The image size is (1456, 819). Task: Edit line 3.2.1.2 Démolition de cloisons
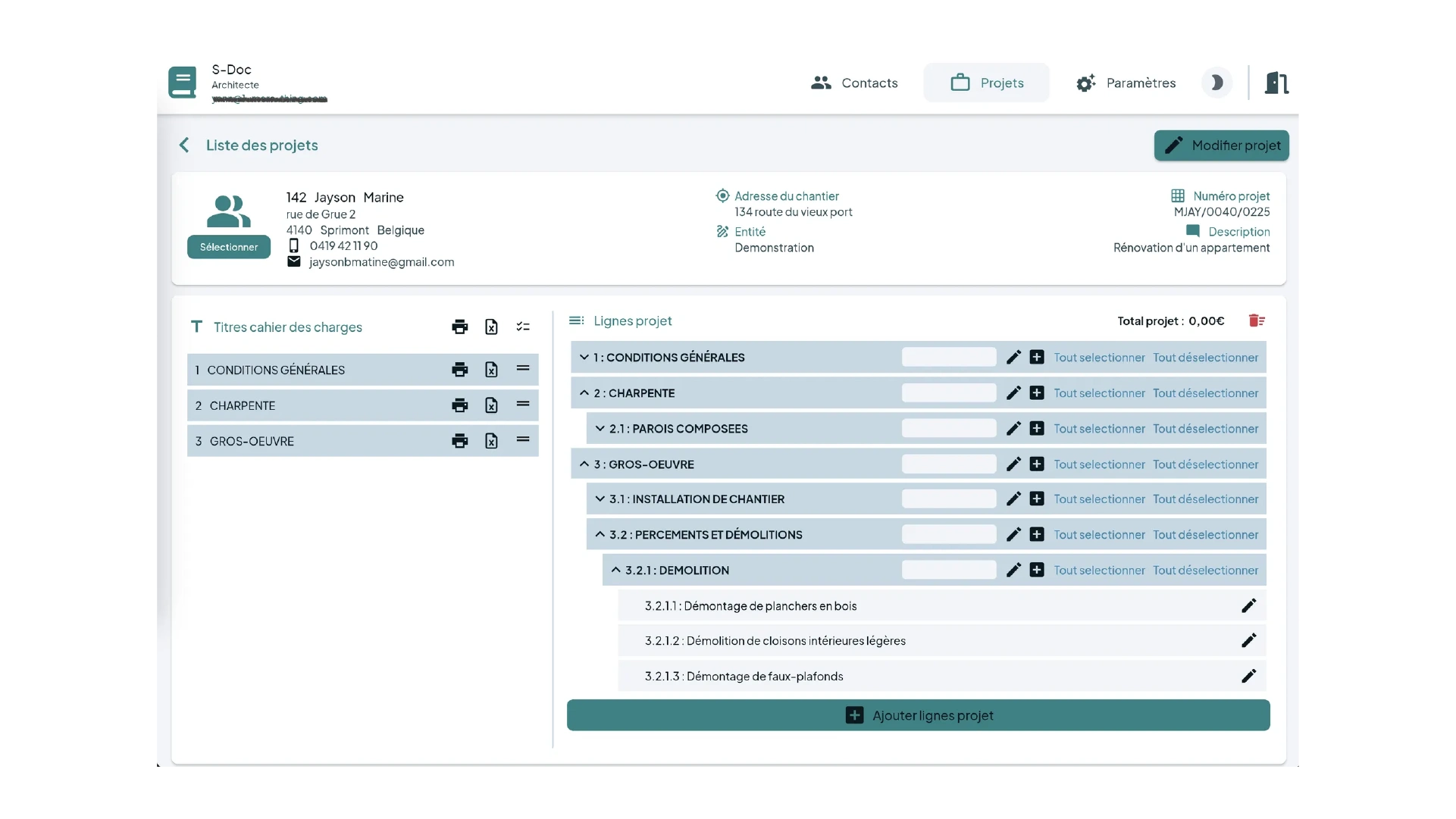tap(1248, 641)
